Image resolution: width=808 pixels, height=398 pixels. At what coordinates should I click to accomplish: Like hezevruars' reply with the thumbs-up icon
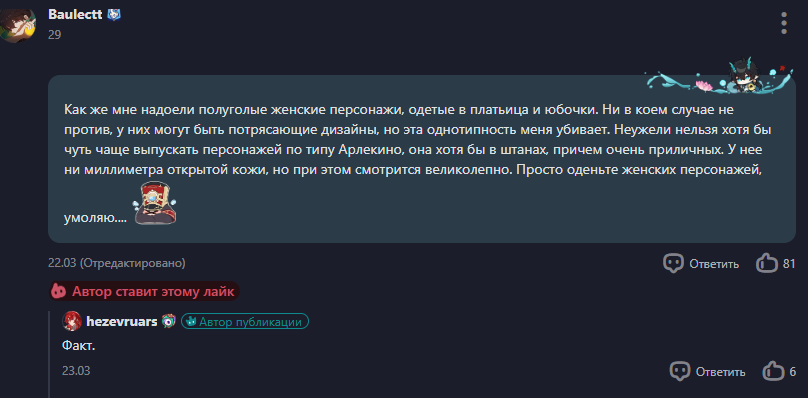[773, 371]
